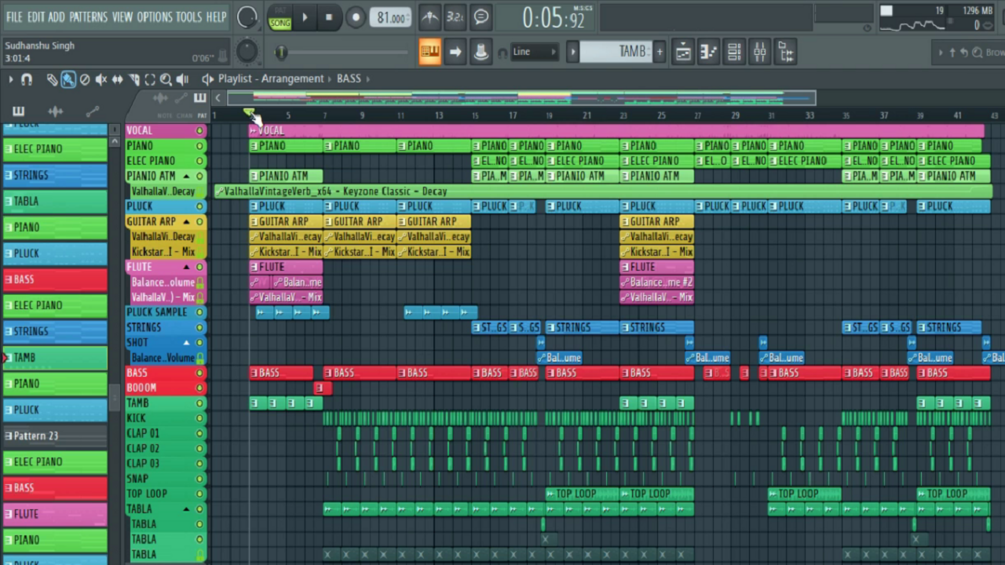Screen dimensions: 1005x565
Task: Click the ValhallaVintageVerb Keyzone Classic Decay clip
Action: tap(603, 191)
